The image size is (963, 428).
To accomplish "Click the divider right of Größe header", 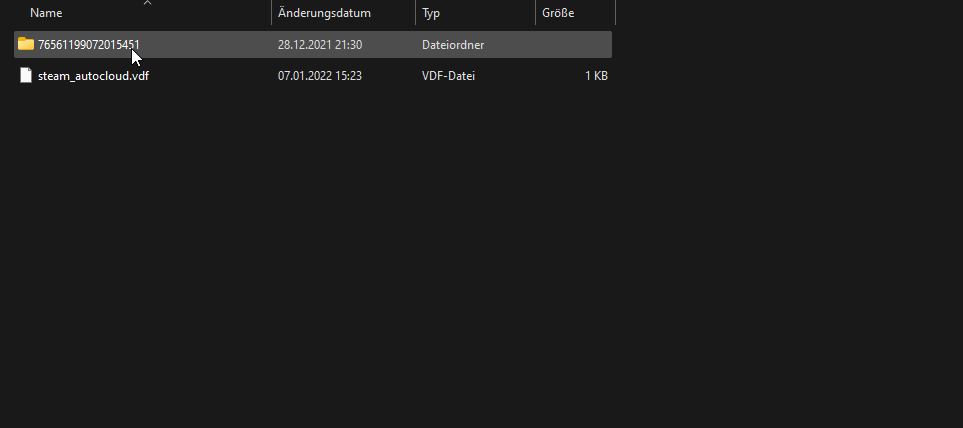I will tap(615, 12).
